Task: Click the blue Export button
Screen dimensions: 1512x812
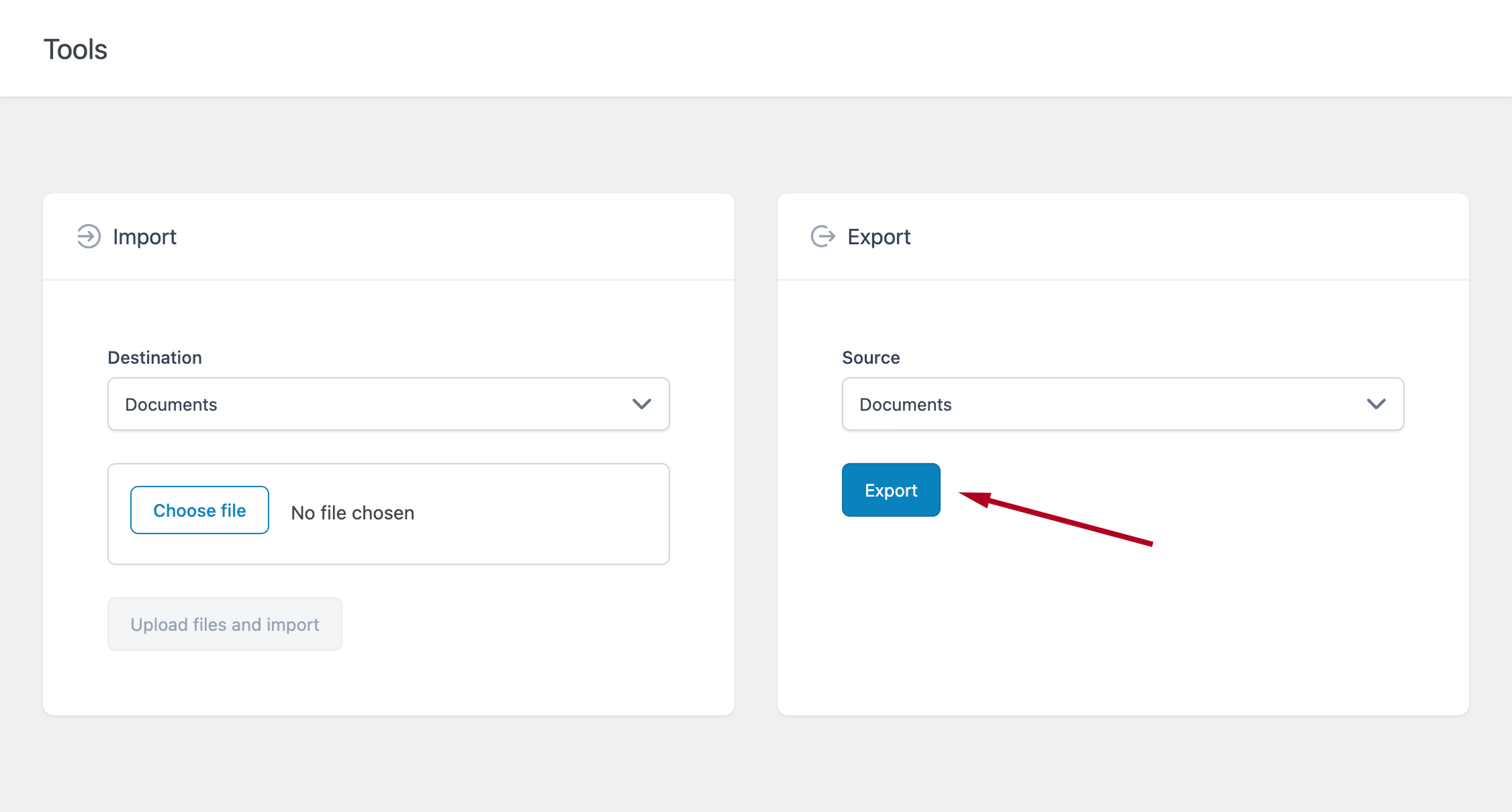Action: pyautogui.click(x=890, y=490)
